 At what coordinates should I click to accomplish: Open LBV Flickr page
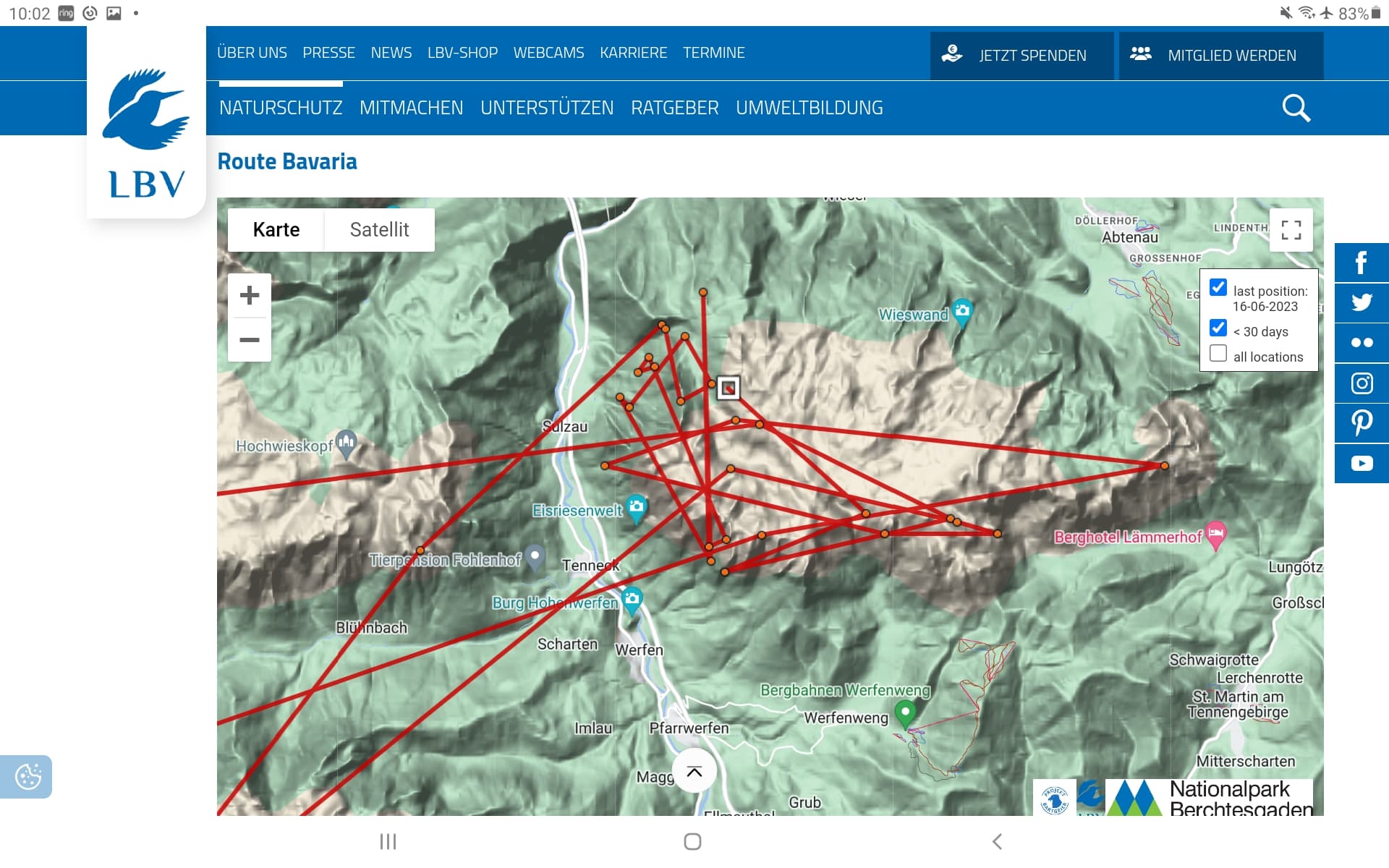1362,343
